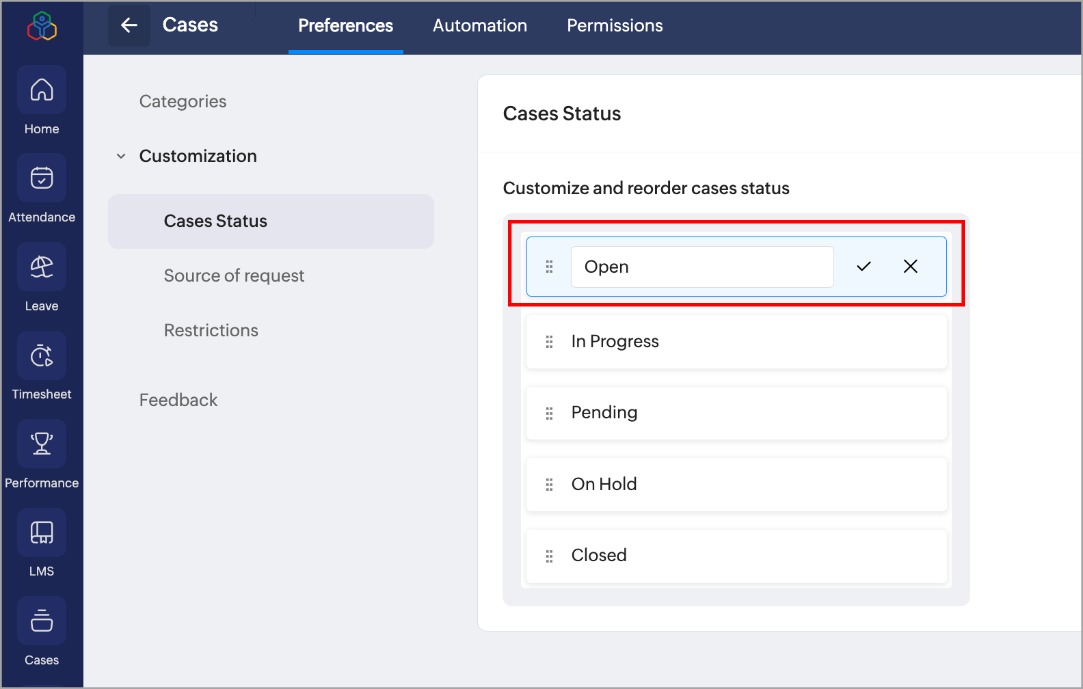Click the back arrow beside Cases
The height and width of the screenshot is (689, 1083).
[x=129, y=26]
